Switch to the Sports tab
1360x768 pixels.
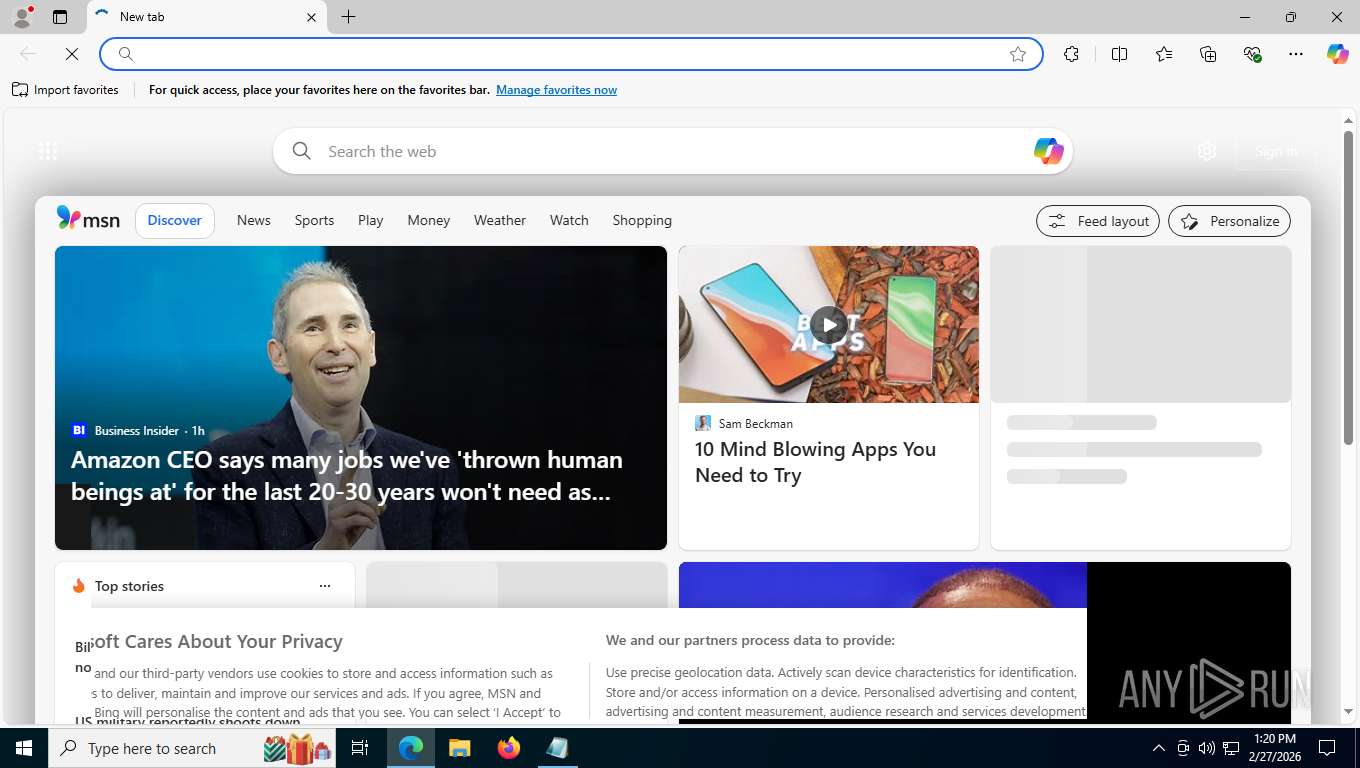pyautogui.click(x=314, y=220)
